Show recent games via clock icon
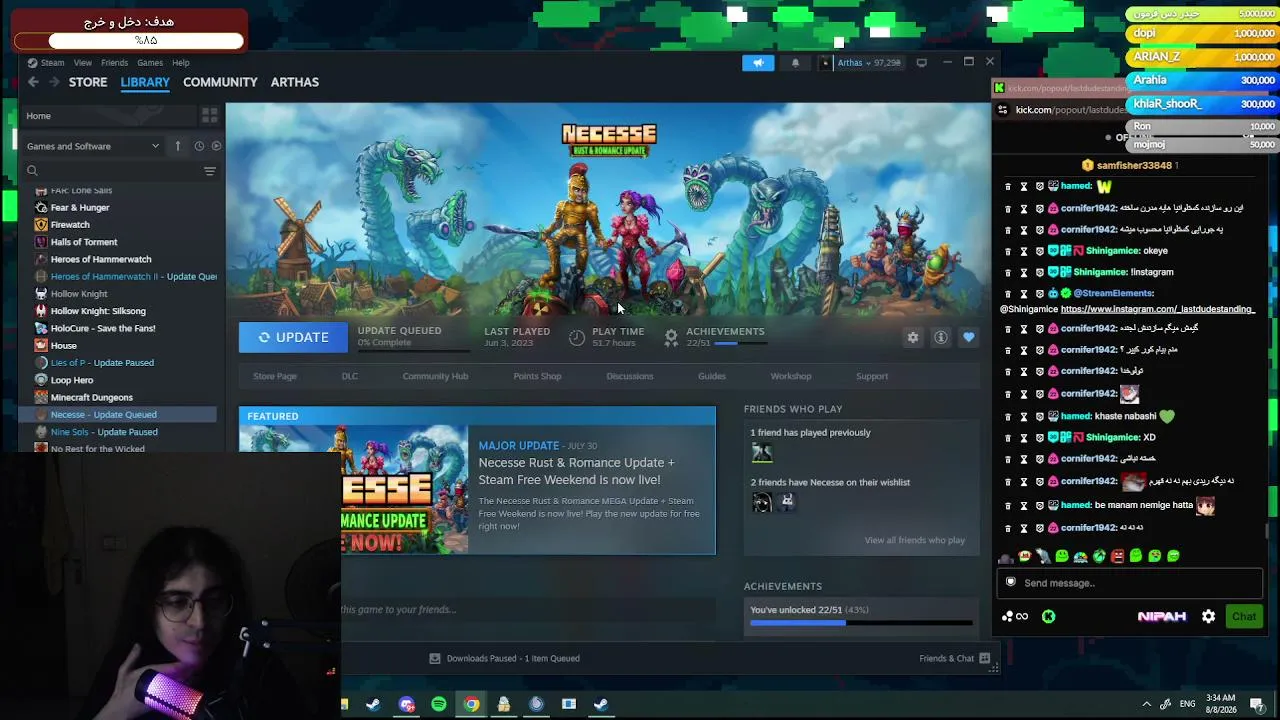The height and width of the screenshot is (720, 1280). [x=199, y=146]
